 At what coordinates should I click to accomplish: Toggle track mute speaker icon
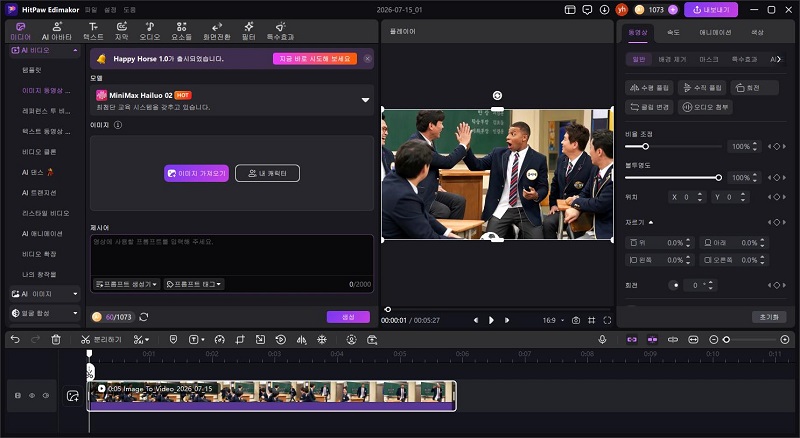[46, 395]
